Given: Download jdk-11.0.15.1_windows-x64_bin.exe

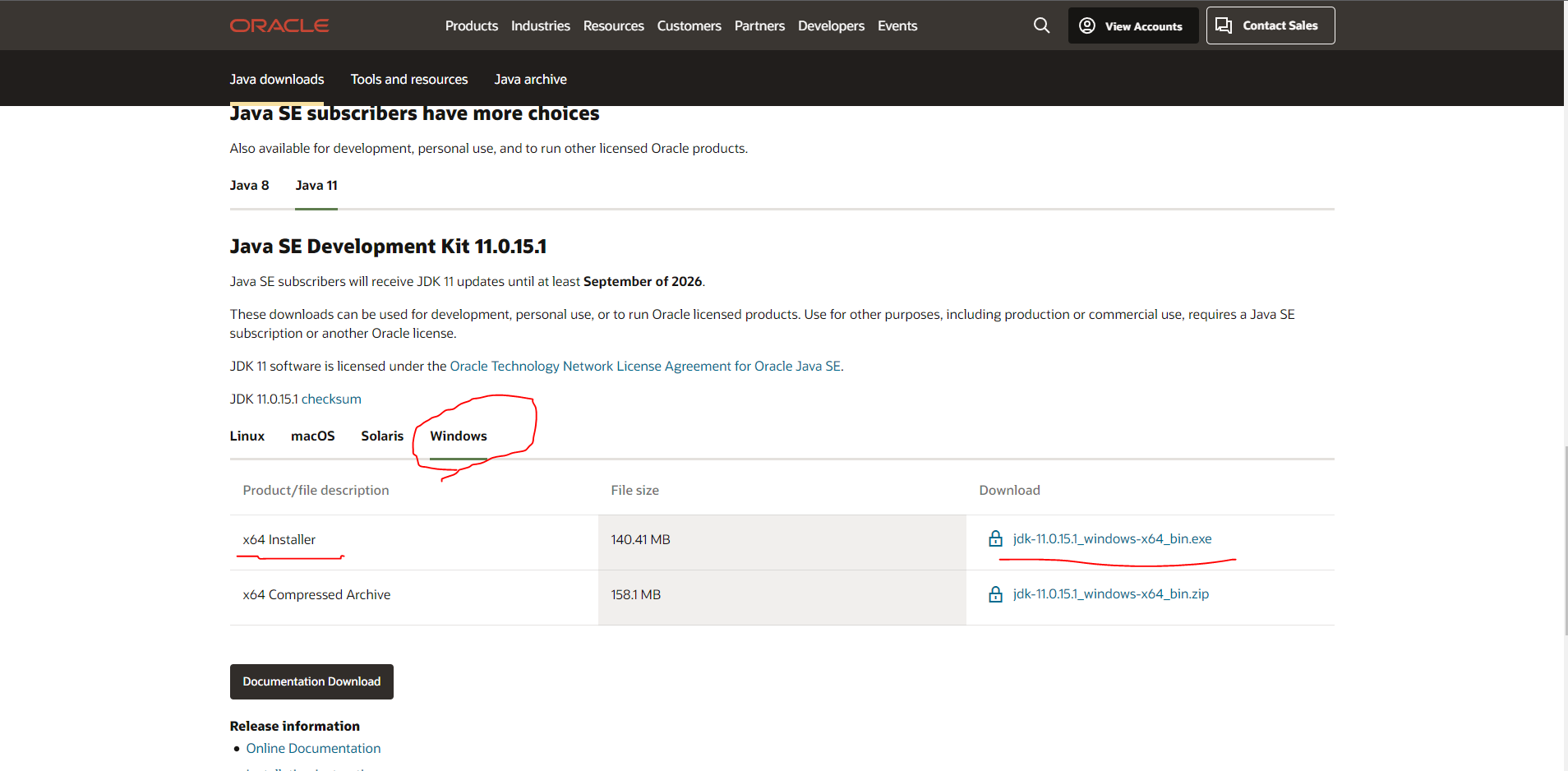Looking at the screenshot, I should 1112,538.
